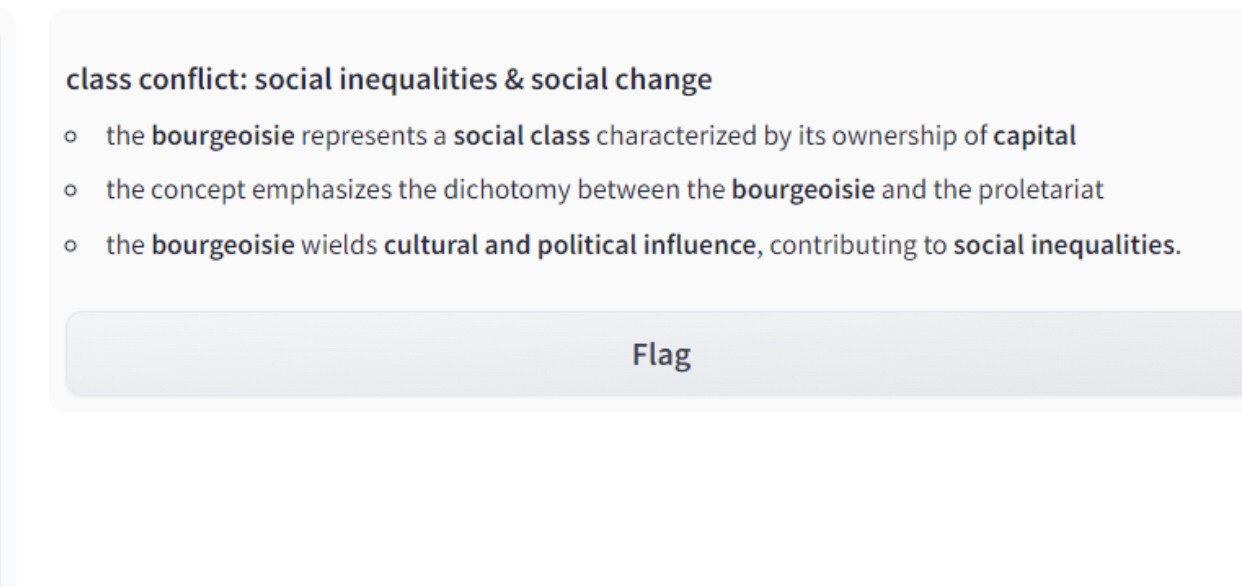Click the heading 'class conflict: social inequalities & social change'
Screen dimensions: 1242x587
(x=389, y=80)
